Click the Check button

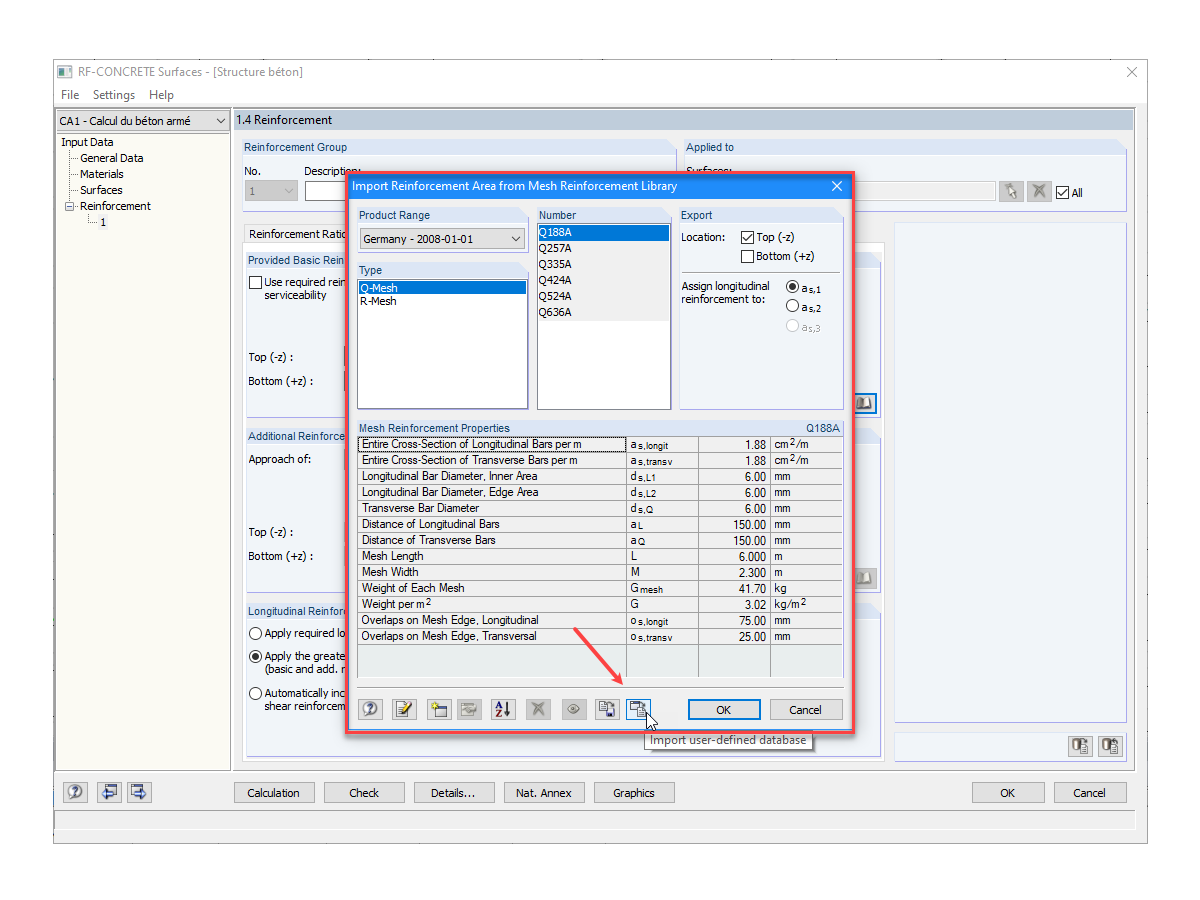(364, 793)
